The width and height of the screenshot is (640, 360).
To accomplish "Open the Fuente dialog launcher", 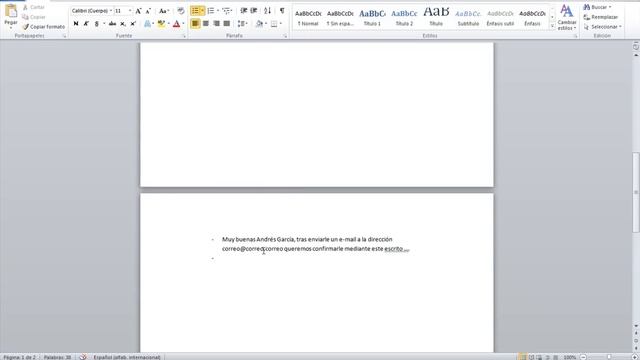I will coord(184,36).
